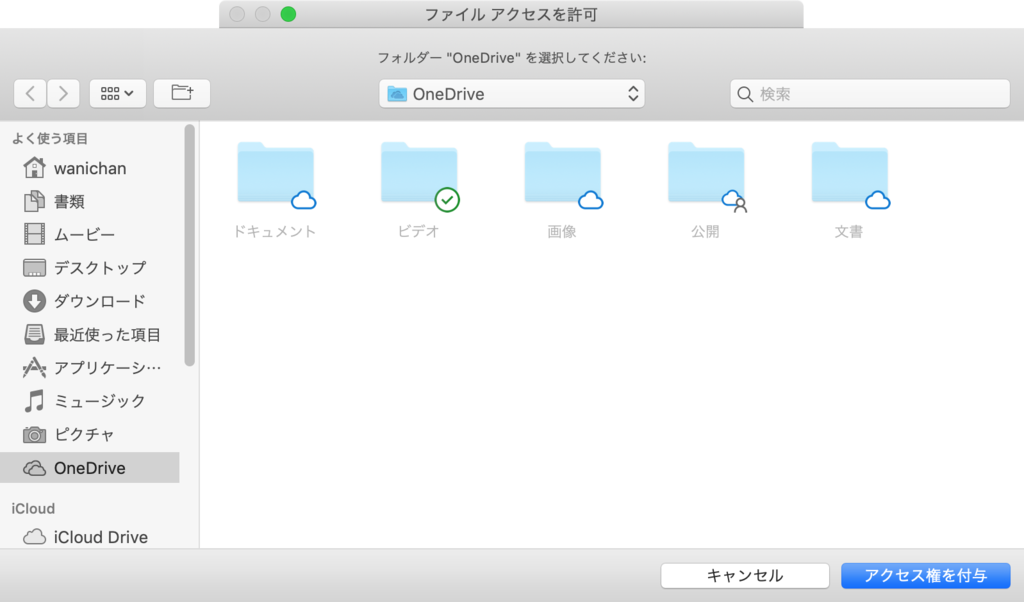The height and width of the screenshot is (602, 1024).
Task: Click the green zoom window button
Action: coord(288,14)
